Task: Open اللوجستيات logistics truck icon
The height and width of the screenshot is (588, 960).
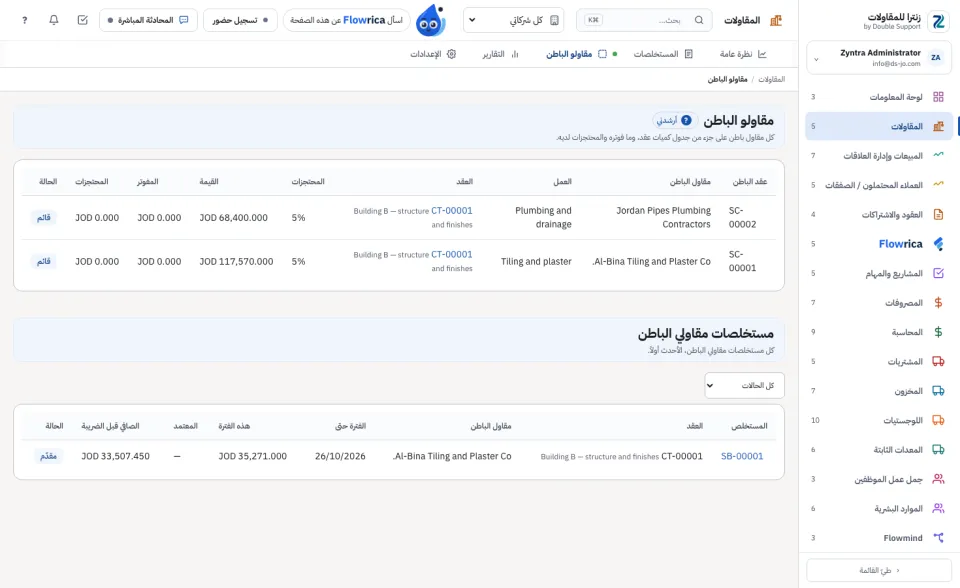Action: pyautogui.click(x=938, y=420)
